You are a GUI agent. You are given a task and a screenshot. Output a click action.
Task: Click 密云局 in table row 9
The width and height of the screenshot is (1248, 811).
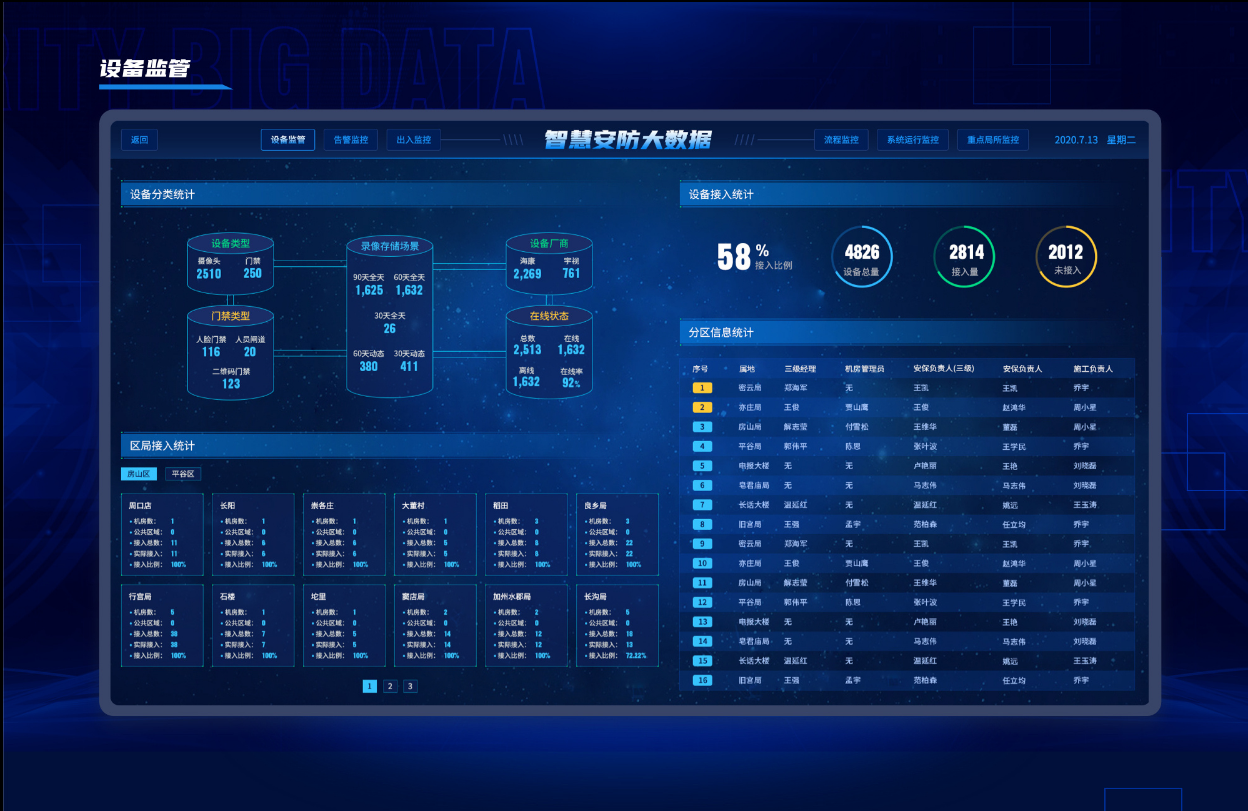point(750,544)
